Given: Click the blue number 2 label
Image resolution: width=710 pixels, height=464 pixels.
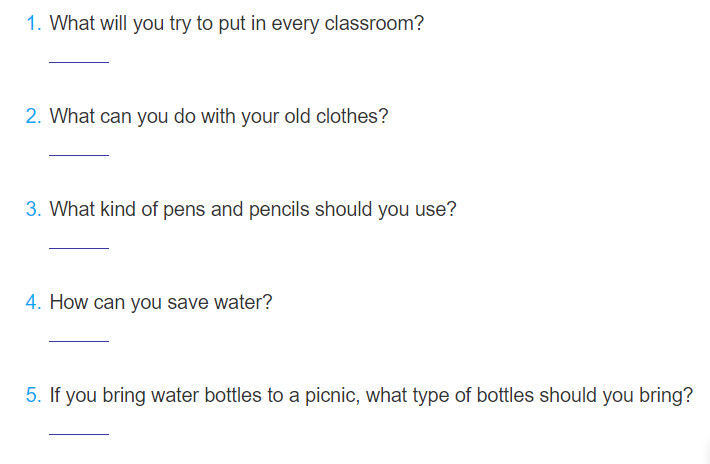Looking at the screenshot, I should pos(34,116).
